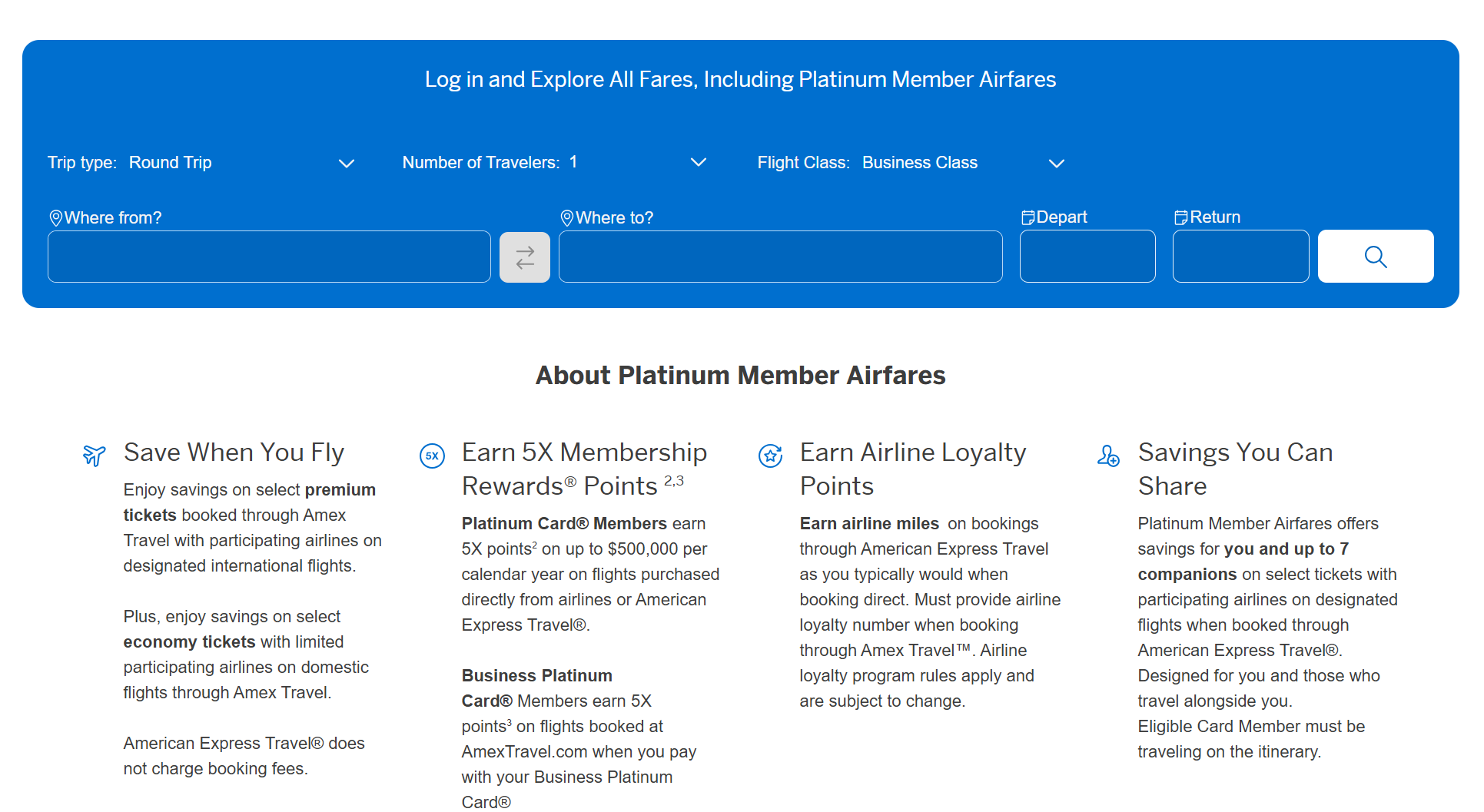Click the About Platinum Member Airfares heading
Image resolution: width=1484 pixels, height=812 pixels.
[740, 375]
